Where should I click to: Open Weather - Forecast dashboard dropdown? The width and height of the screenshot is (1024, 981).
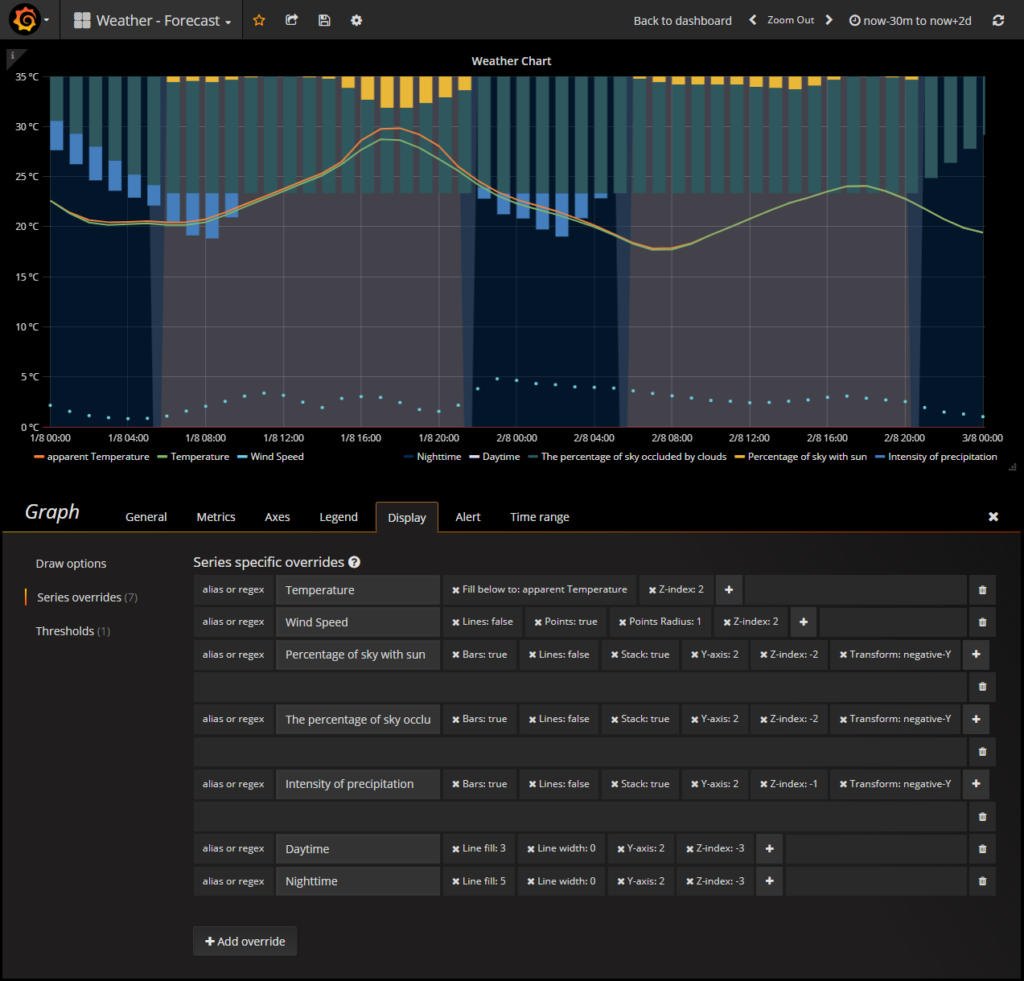point(153,20)
